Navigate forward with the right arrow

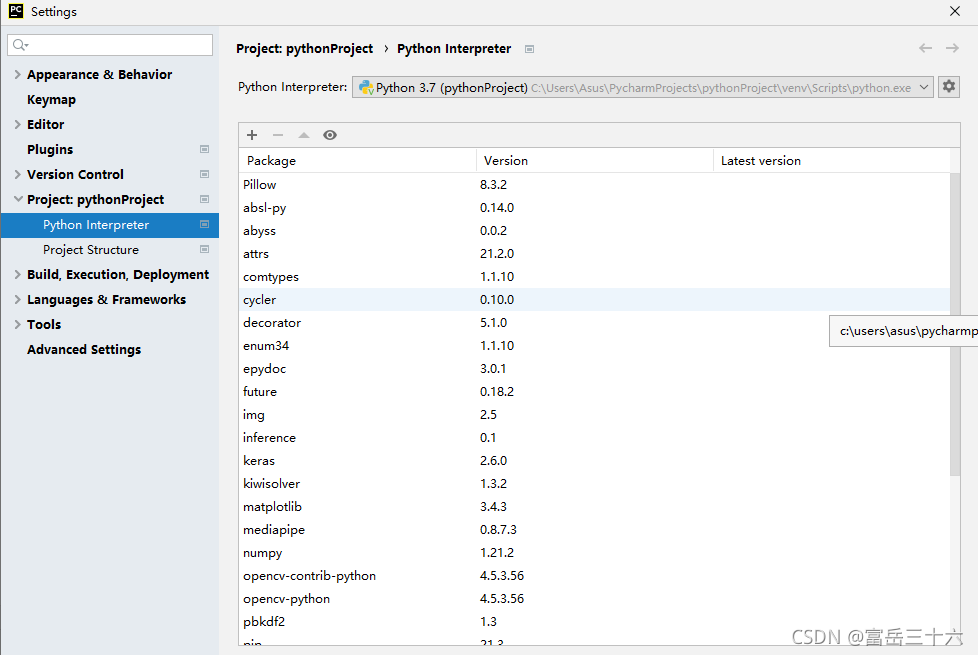click(x=952, y=48)
